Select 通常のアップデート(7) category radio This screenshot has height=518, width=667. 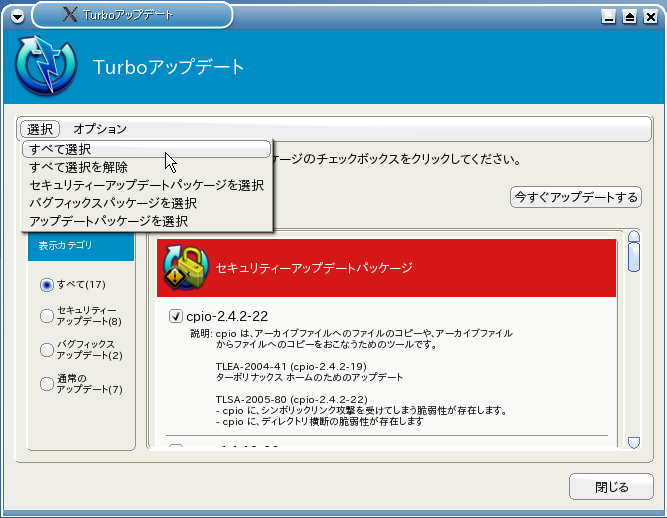(47, 384)
